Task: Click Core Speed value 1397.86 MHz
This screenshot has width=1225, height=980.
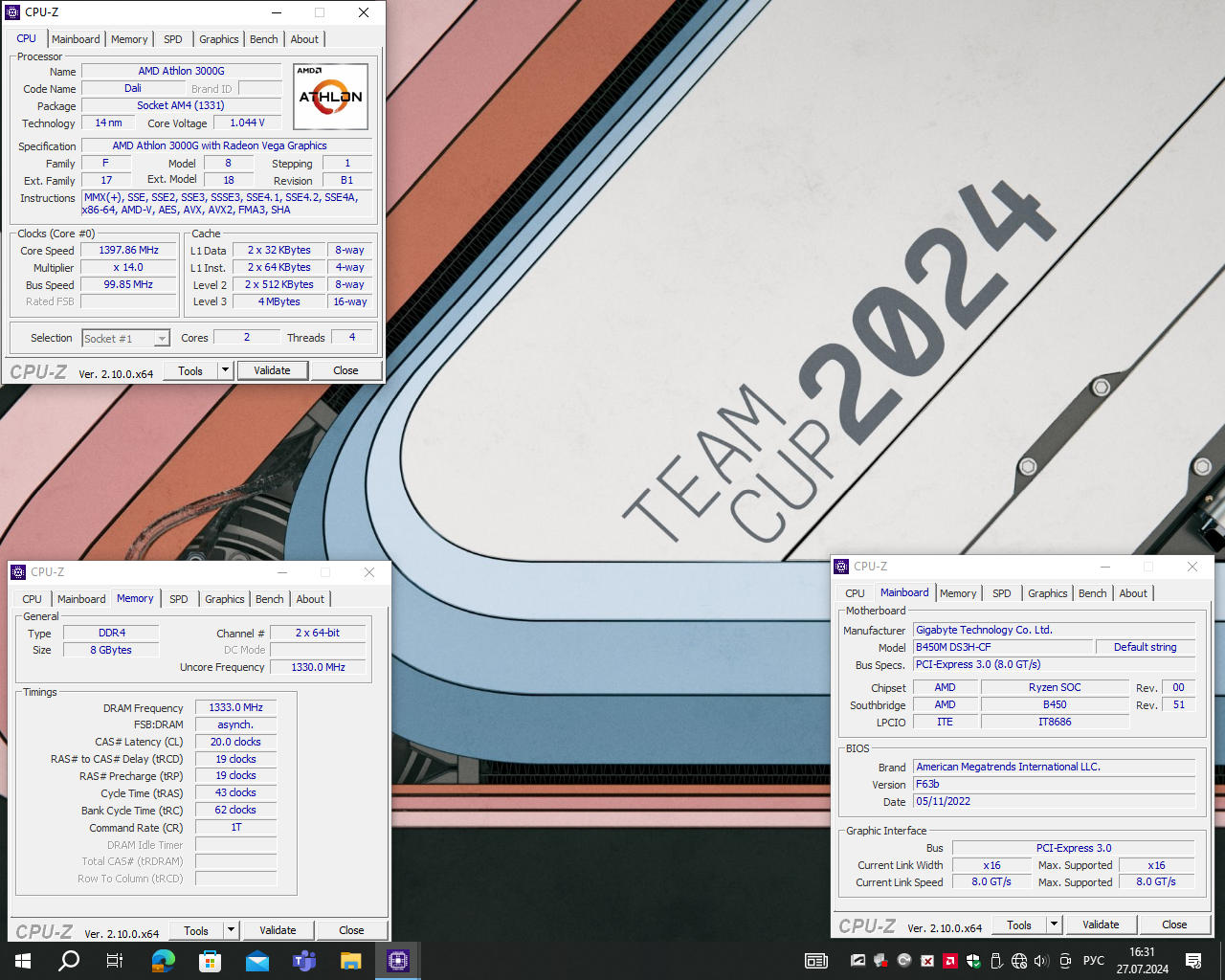Action: click(128, 250)
